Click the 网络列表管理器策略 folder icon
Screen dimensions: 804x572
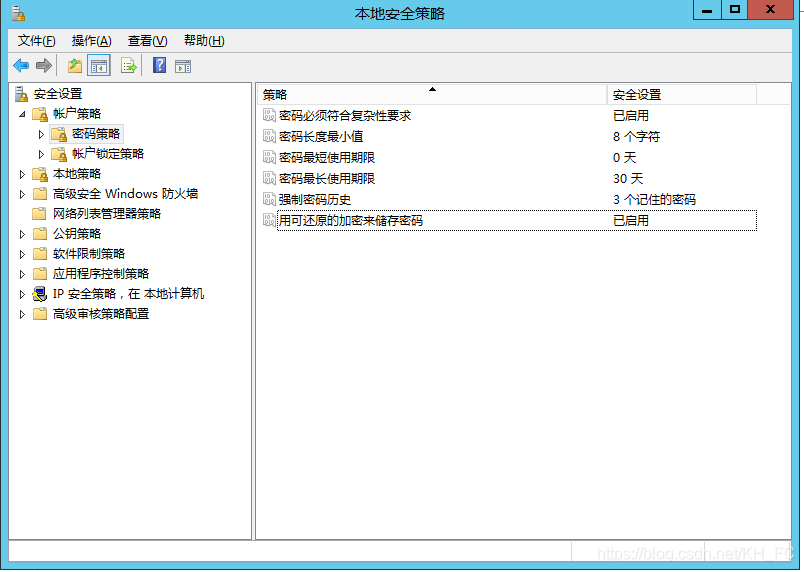tap(39, 214)
